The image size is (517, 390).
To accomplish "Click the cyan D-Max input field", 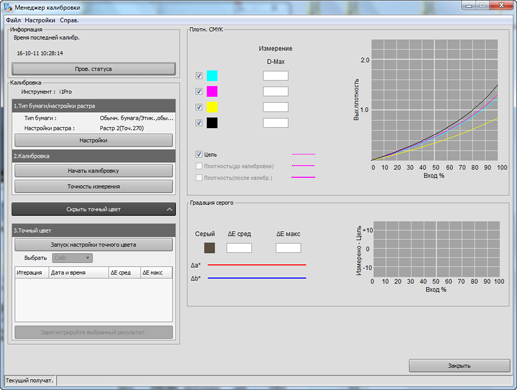I will tap(276, 76).
